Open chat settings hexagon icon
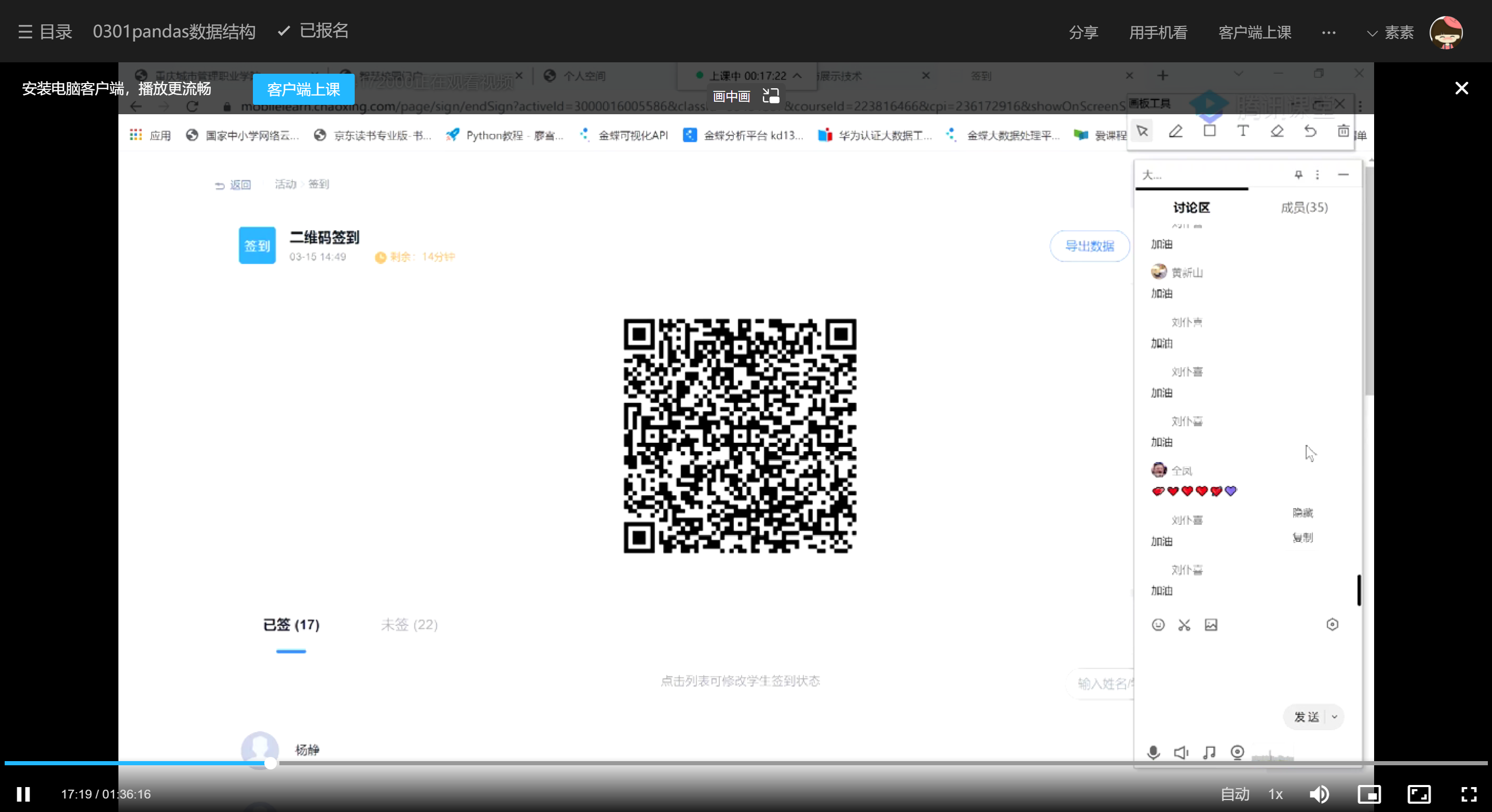This screenshot has width=1492, height=812. coord(1332,625)
